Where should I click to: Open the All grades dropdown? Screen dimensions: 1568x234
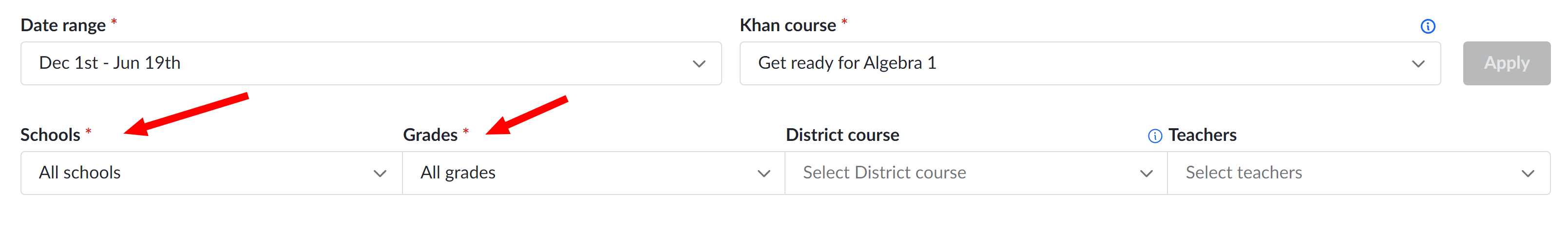(593, 173)
